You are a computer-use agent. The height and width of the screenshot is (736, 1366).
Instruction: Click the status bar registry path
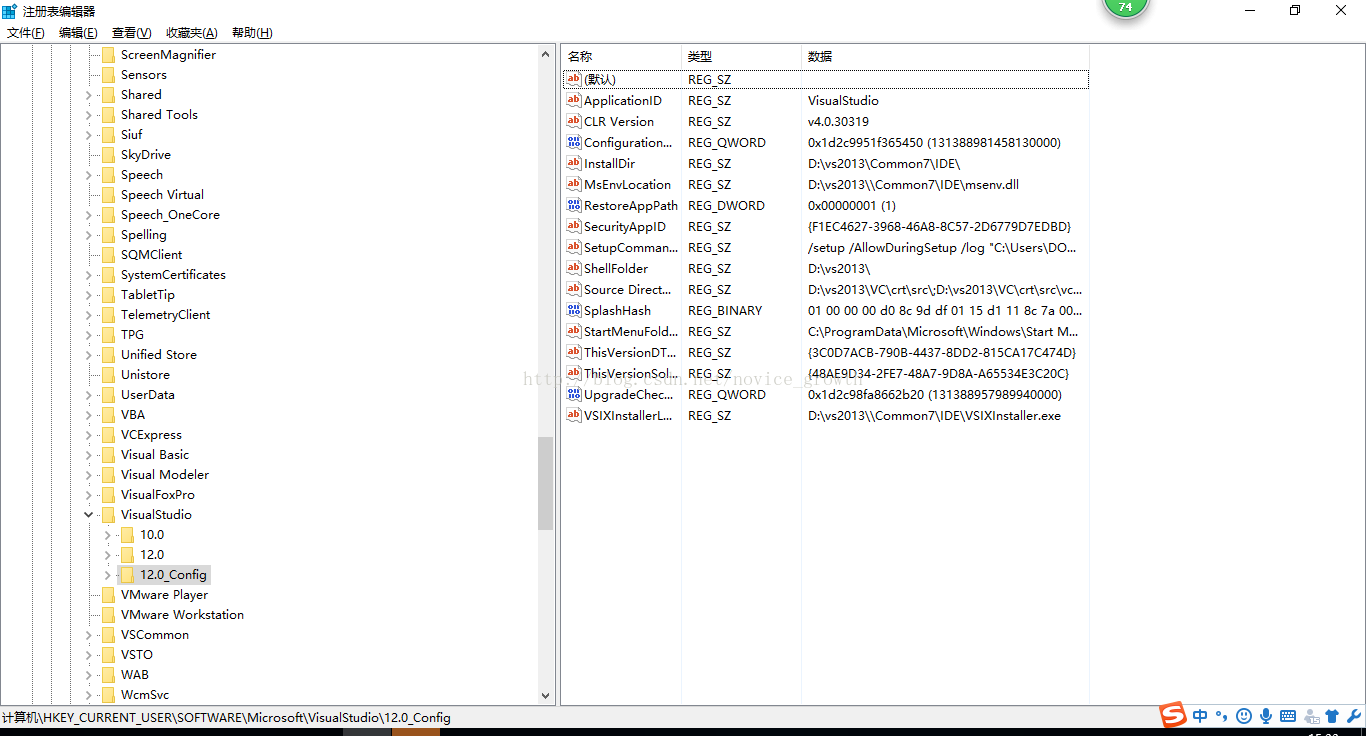226,718
